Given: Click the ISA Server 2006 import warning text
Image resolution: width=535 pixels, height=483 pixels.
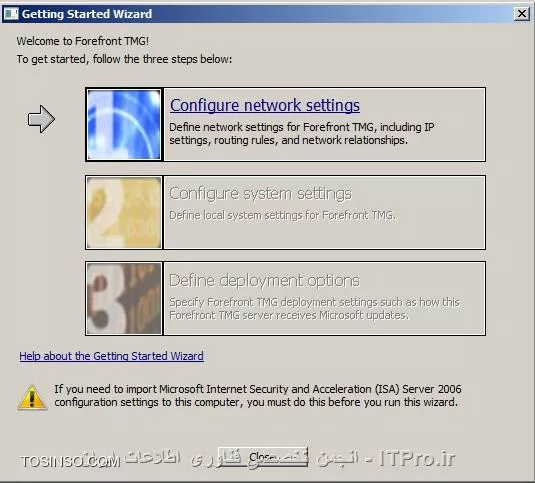Looking at the screenshot, I should click(x=258, y=396).
